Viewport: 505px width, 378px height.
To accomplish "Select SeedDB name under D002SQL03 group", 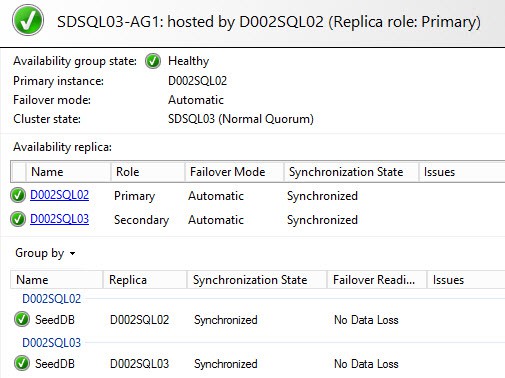I will click(x=55, y=364).
